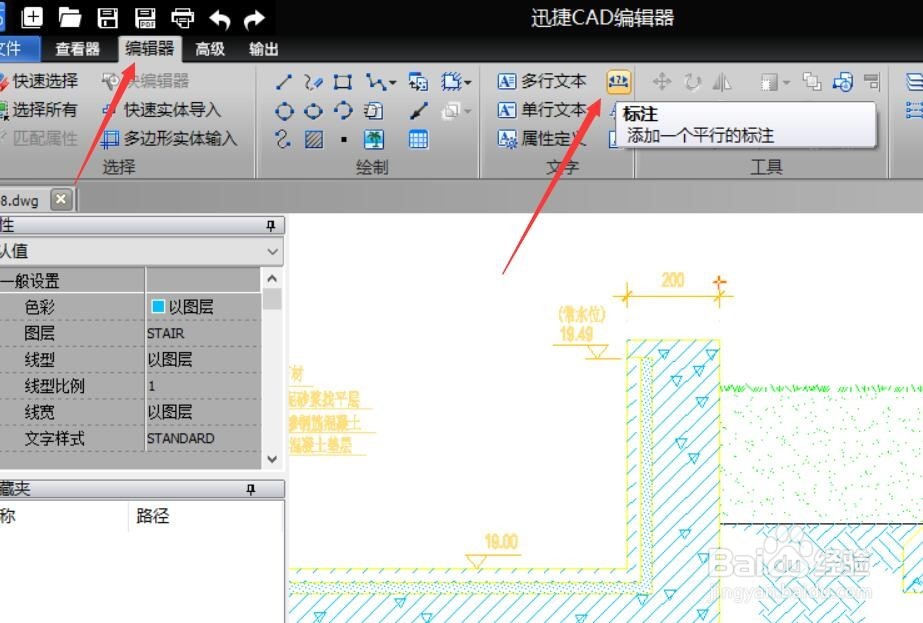
Task: Open the Advanced (高级) tab
Action: pos(210,49)
